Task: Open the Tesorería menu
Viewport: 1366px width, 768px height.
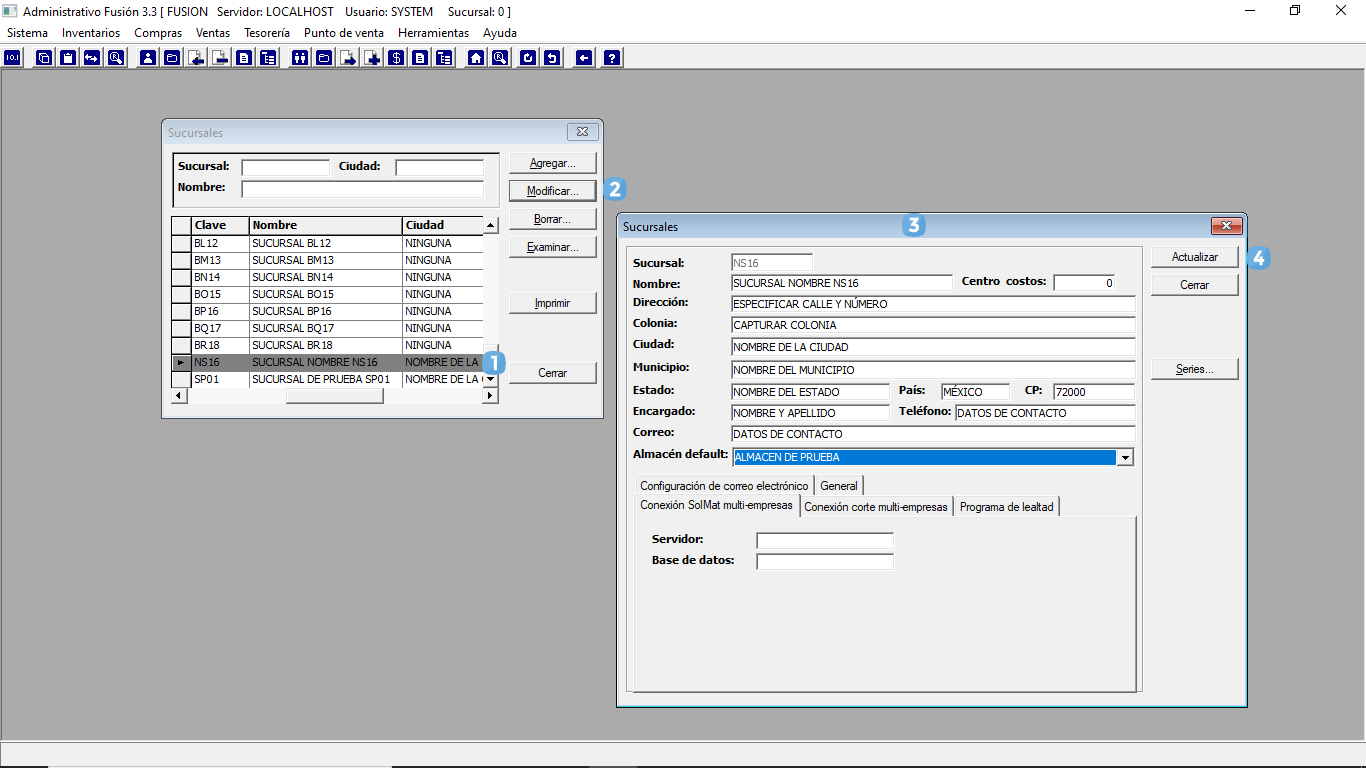Action: coord(267,33)
